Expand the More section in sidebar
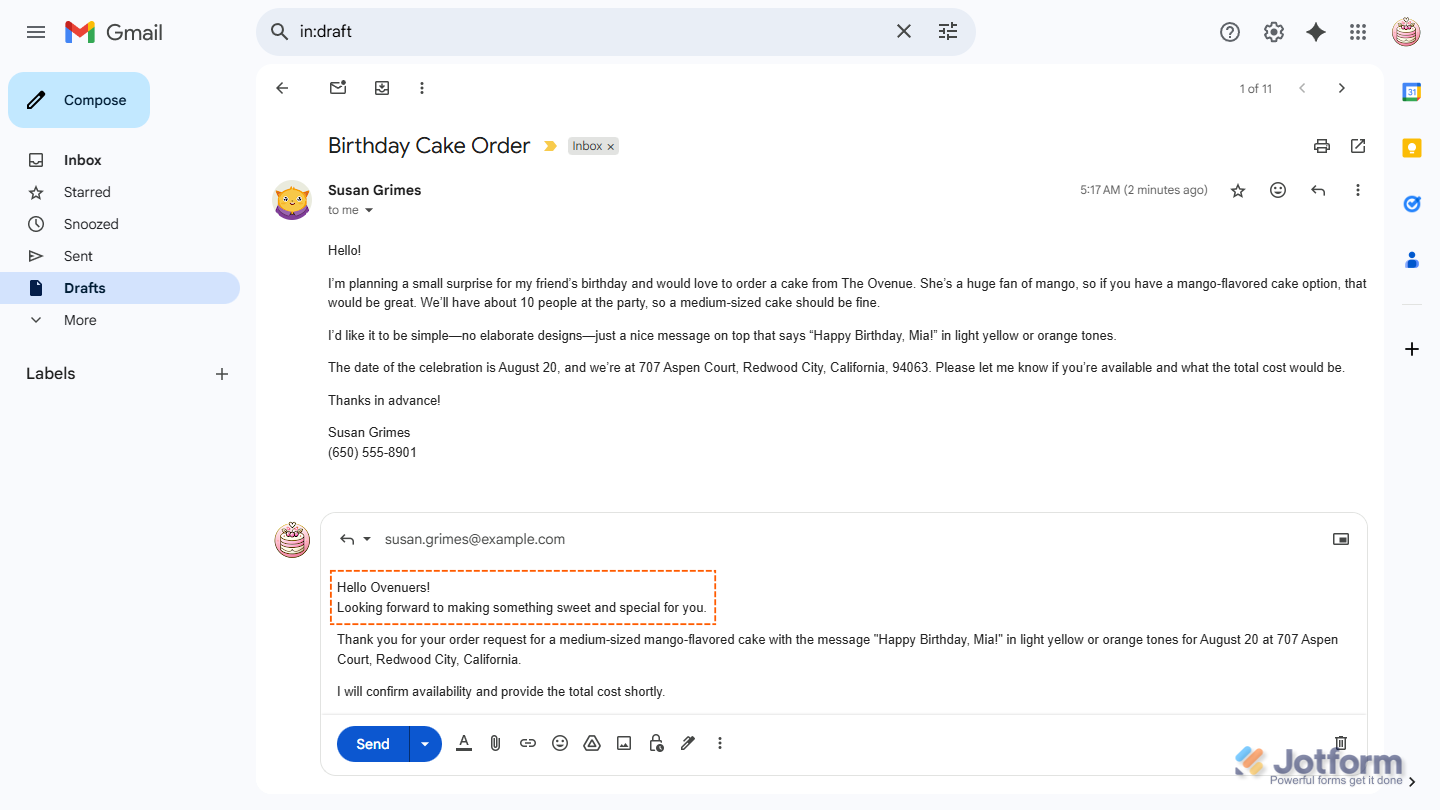The image size is (1440, 810). (80, 320)
